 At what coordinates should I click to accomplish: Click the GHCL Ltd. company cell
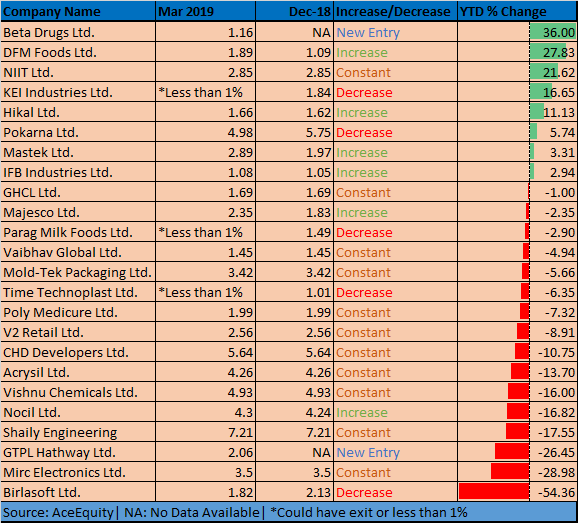tap(78, 193)
